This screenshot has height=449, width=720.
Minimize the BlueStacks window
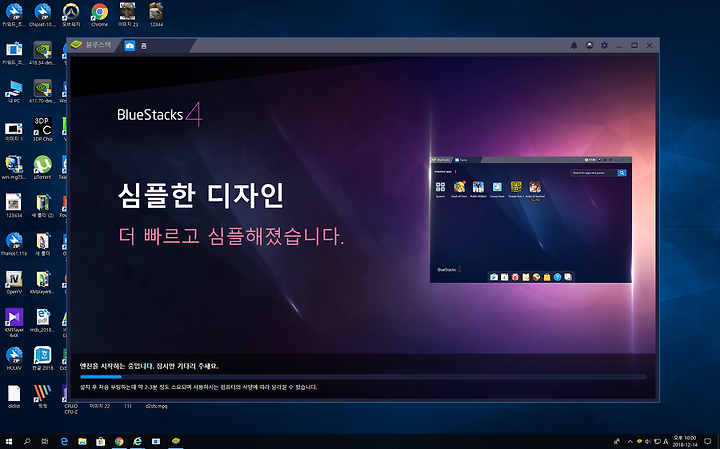tap(619, 45)
